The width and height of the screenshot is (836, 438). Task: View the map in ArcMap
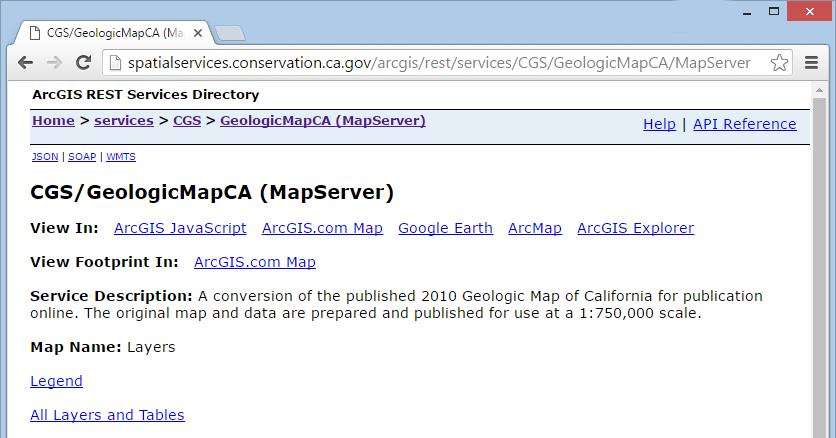(x=535, y=228)
